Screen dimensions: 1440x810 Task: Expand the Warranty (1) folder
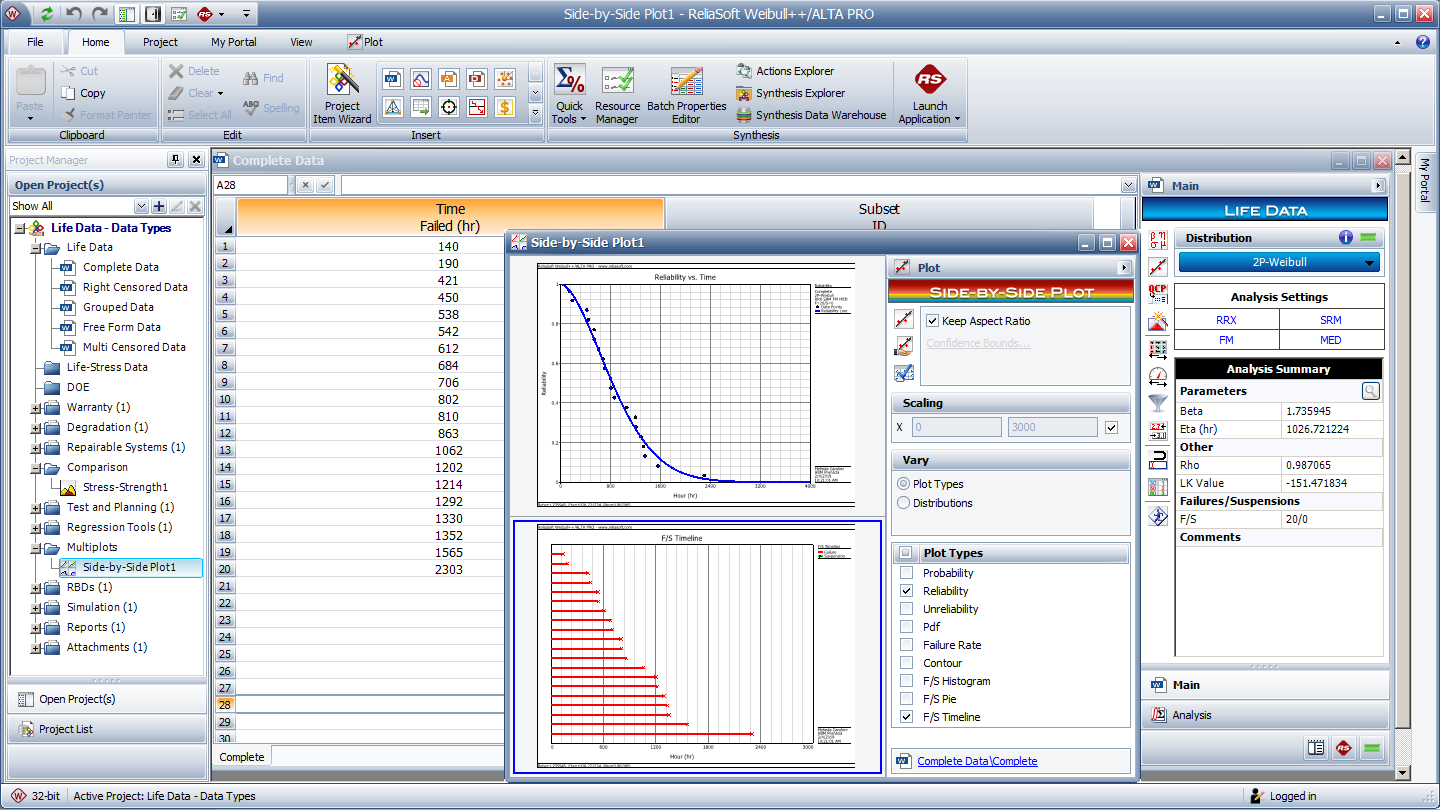[36, 408]
